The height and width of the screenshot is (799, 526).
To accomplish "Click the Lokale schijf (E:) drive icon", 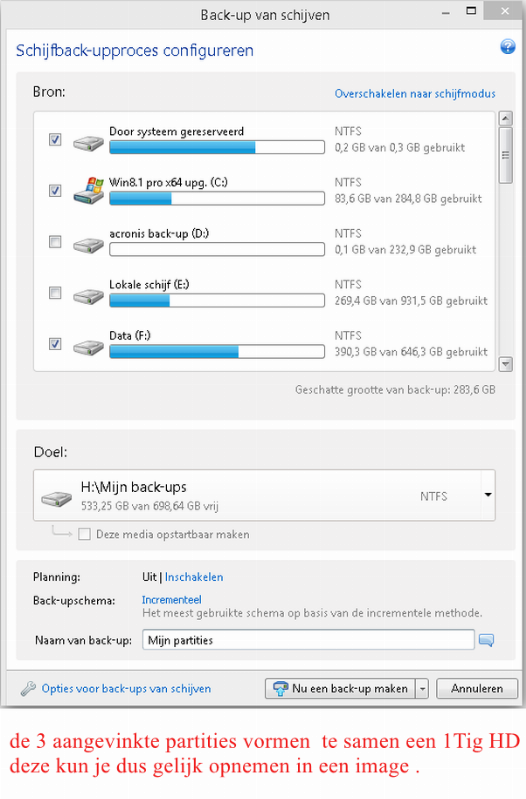I will [x=89, y=296].
